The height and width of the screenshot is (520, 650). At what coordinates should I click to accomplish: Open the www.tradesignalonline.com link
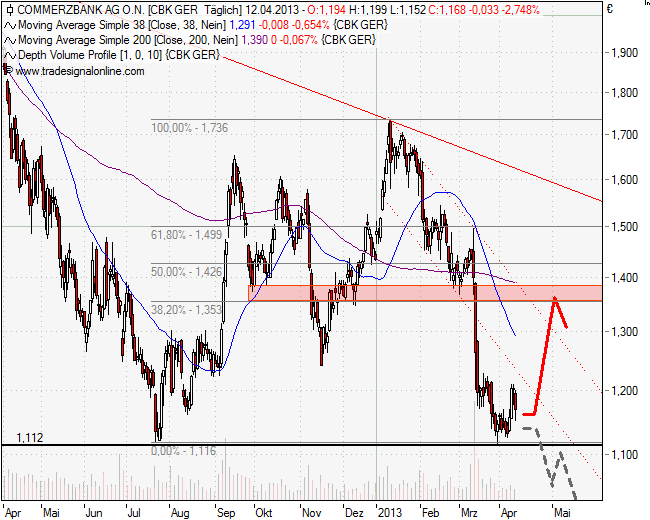click(80, 71)
